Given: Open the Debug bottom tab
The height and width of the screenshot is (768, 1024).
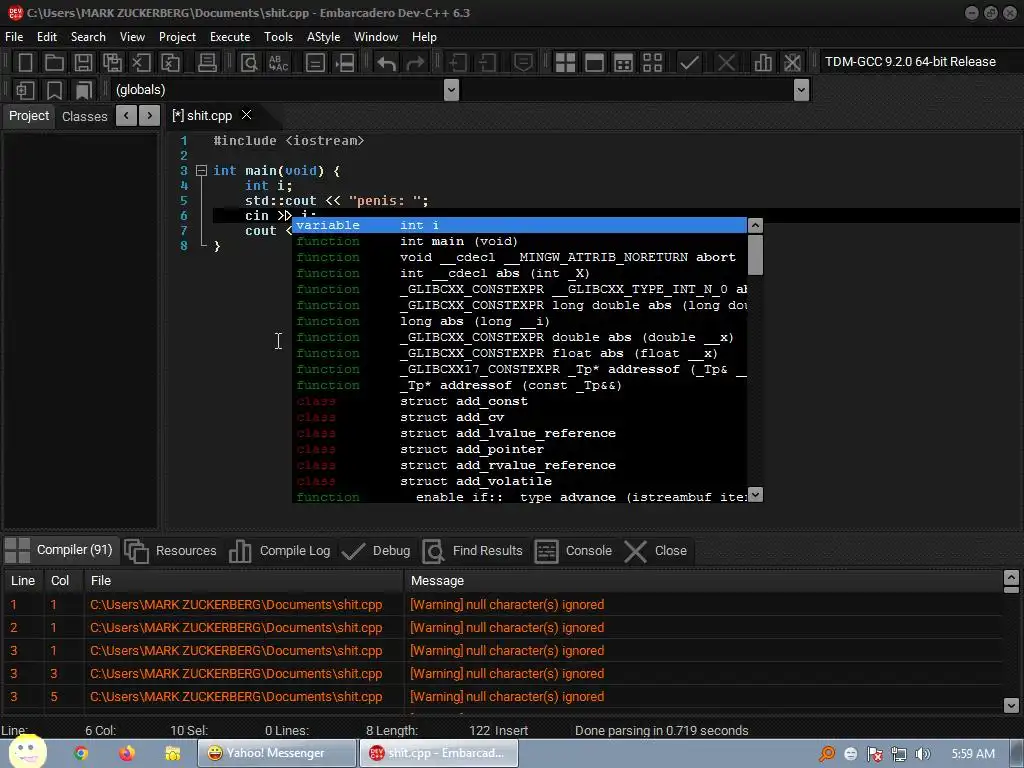Looking at the screenshot, I should (x=376, y=551).
